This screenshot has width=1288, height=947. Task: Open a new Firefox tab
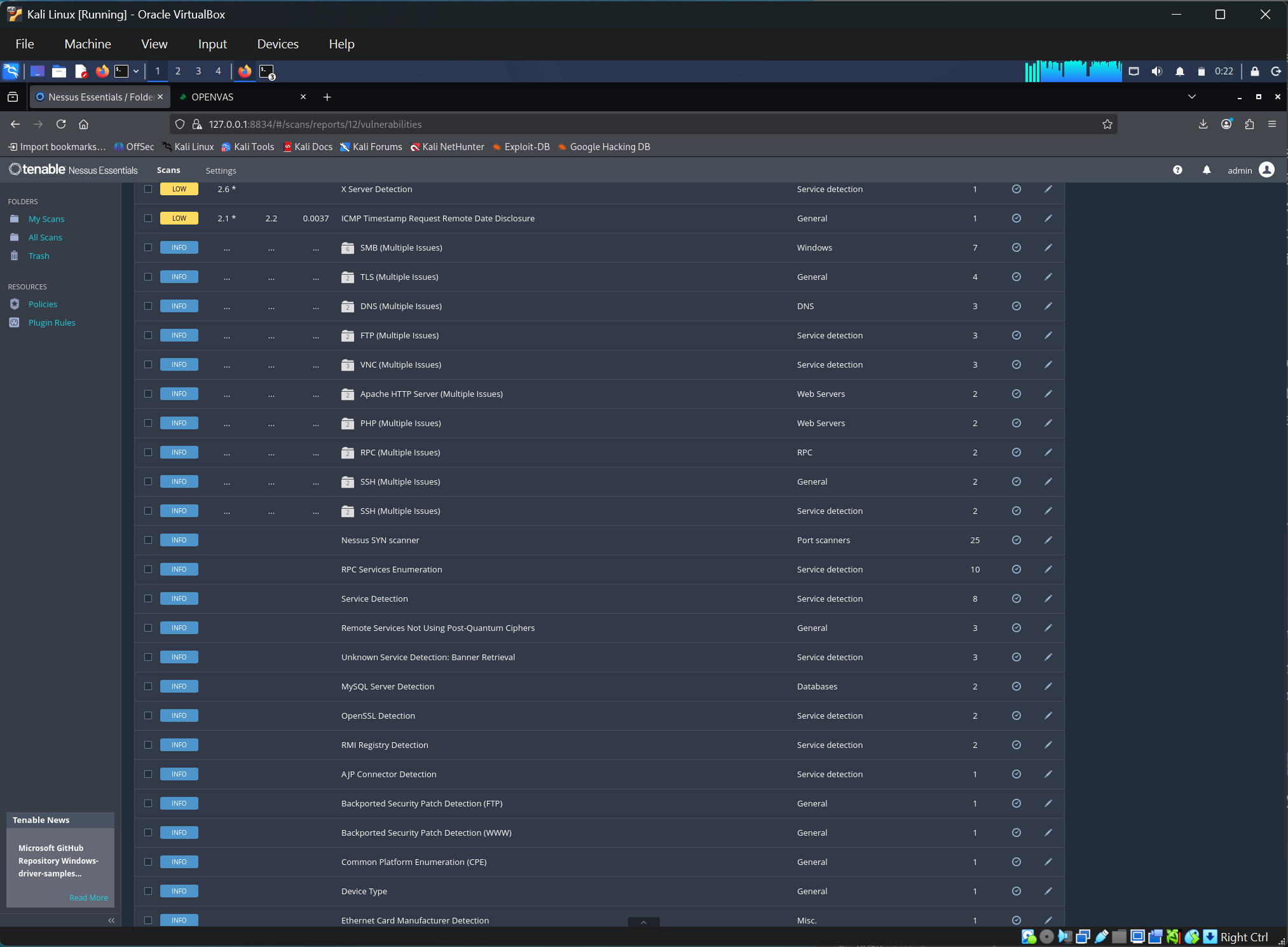(x=327, y=97)
